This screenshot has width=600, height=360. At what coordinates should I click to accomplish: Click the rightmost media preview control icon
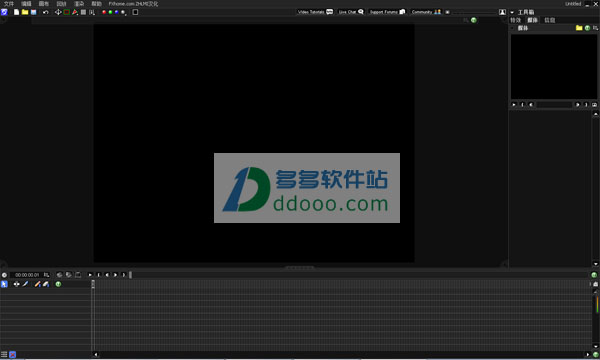point(594,104)
